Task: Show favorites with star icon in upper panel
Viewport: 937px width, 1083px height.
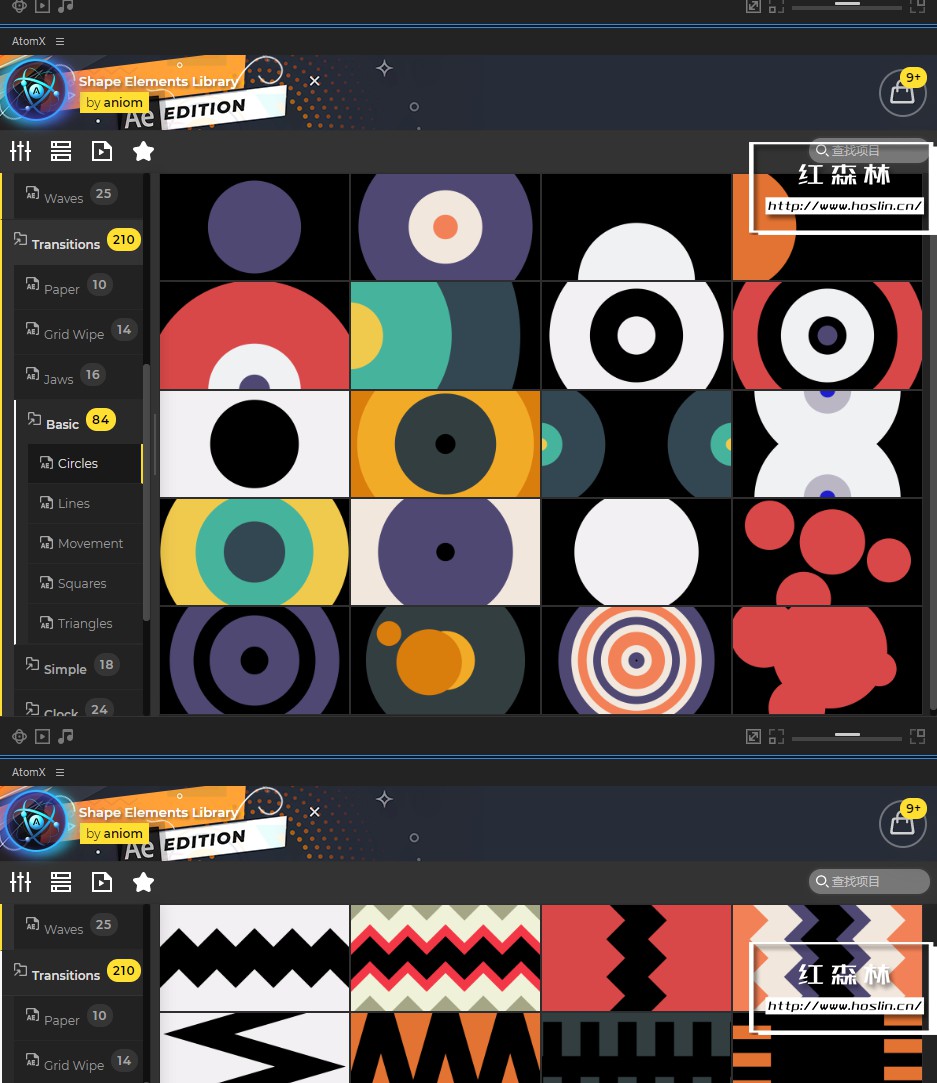Action: tap(143, 151)
